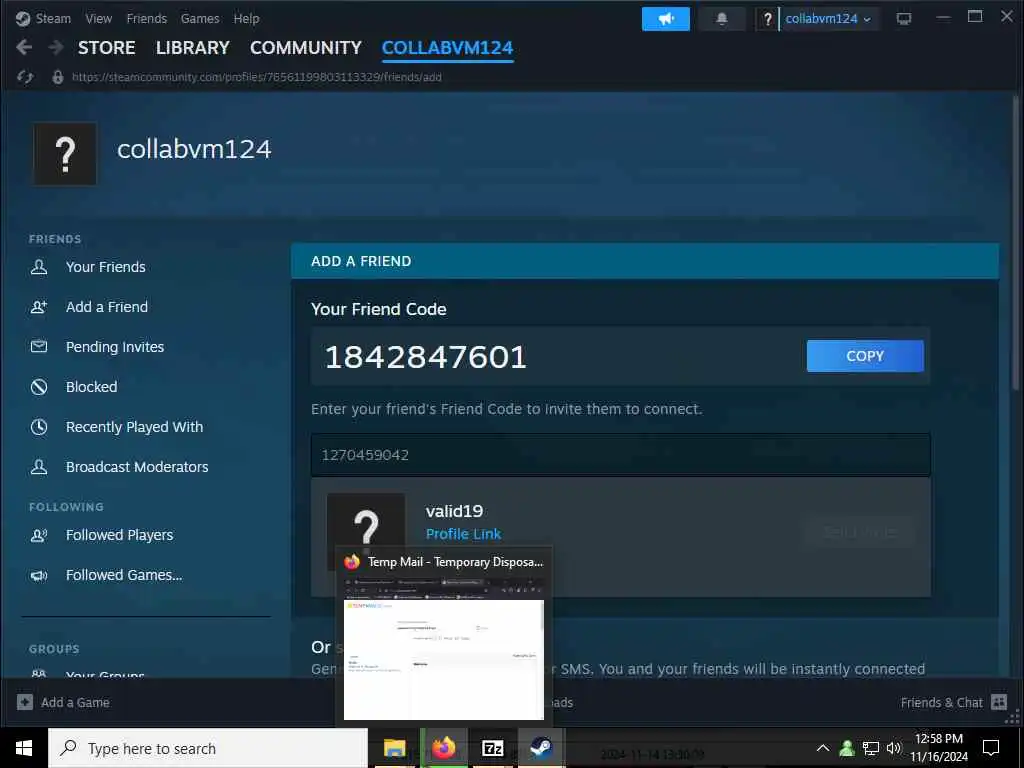Switch to the STORE tab
This screenshot has width=1024, height=768.
(x=106, y=48)
